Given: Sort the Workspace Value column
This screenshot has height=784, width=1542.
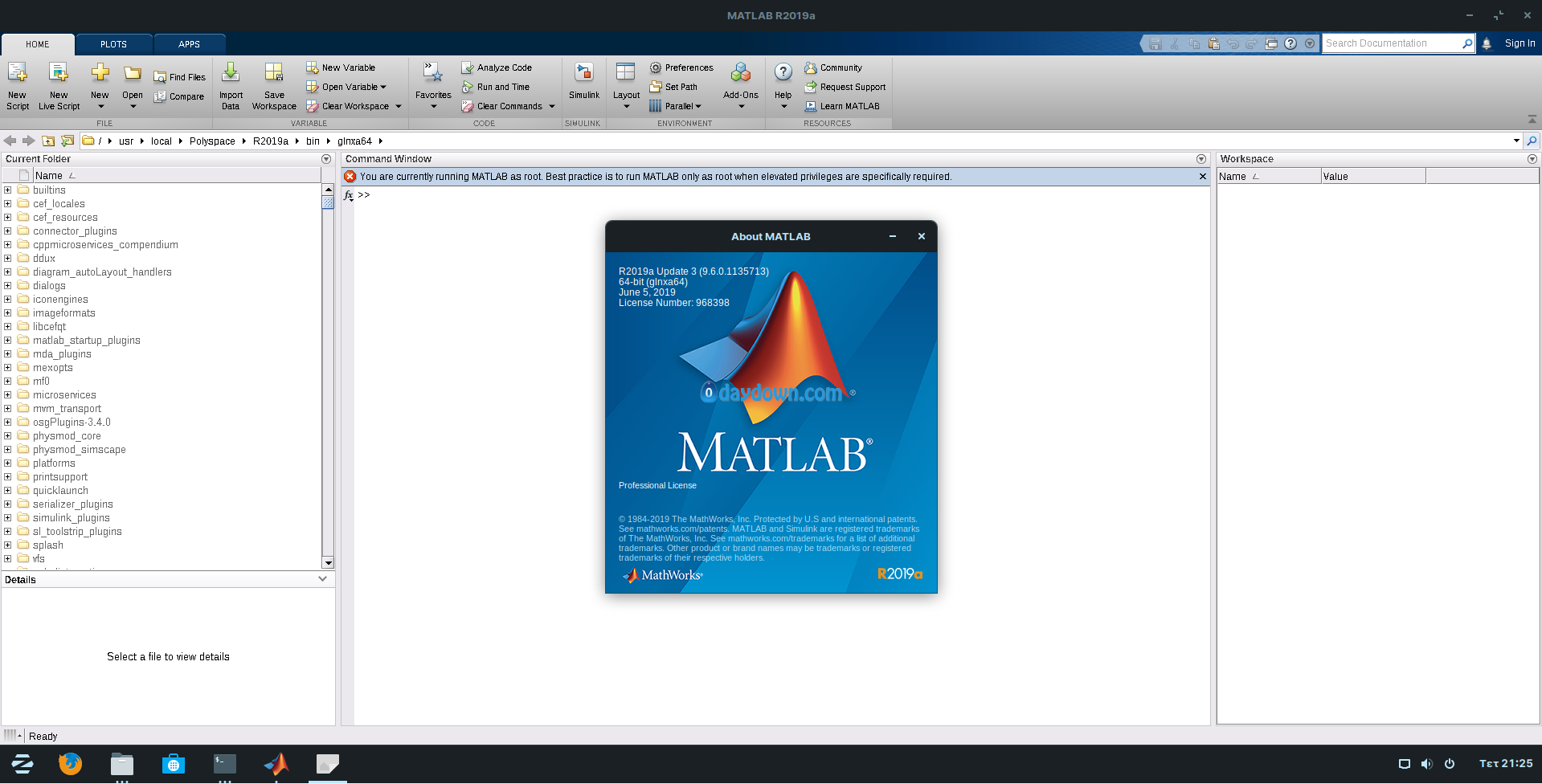Looking at the screenshot, I should coord(1373,176).
